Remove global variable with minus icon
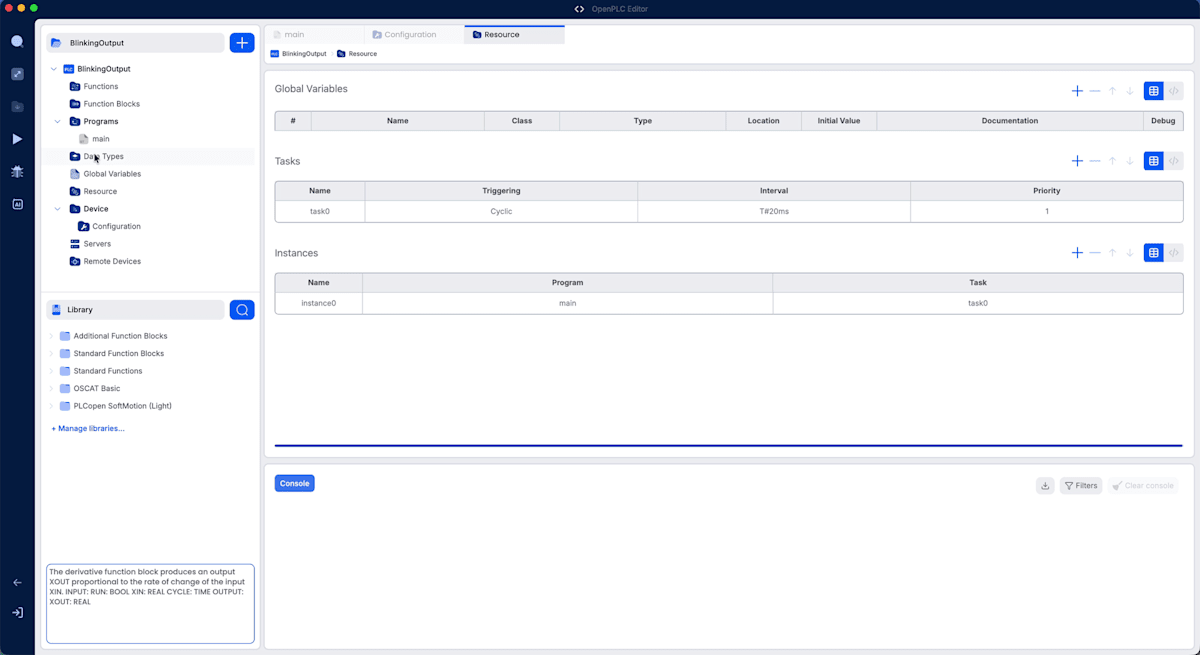Image resolution: width=1200 pixels, height=655 pixels. click(x=1095, y=91)
